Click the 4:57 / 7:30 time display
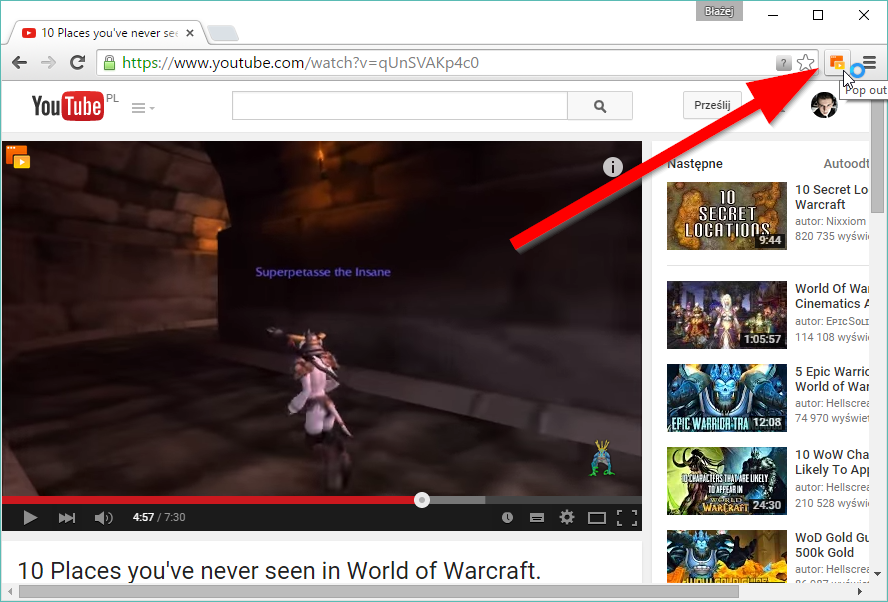888x602 pixels. tap(159, 517)
